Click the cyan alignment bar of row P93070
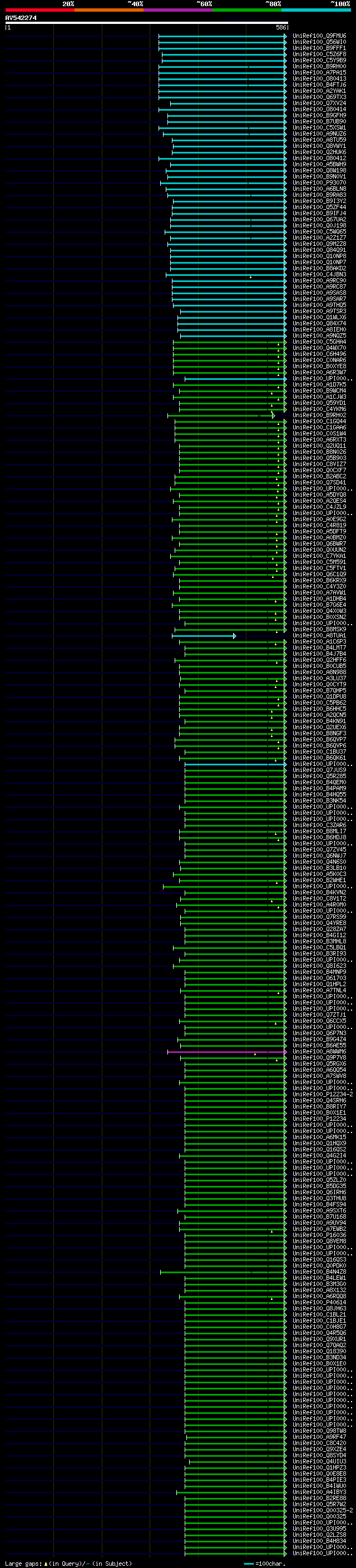The image size is (356, 1568). click(x=224, y=182)
